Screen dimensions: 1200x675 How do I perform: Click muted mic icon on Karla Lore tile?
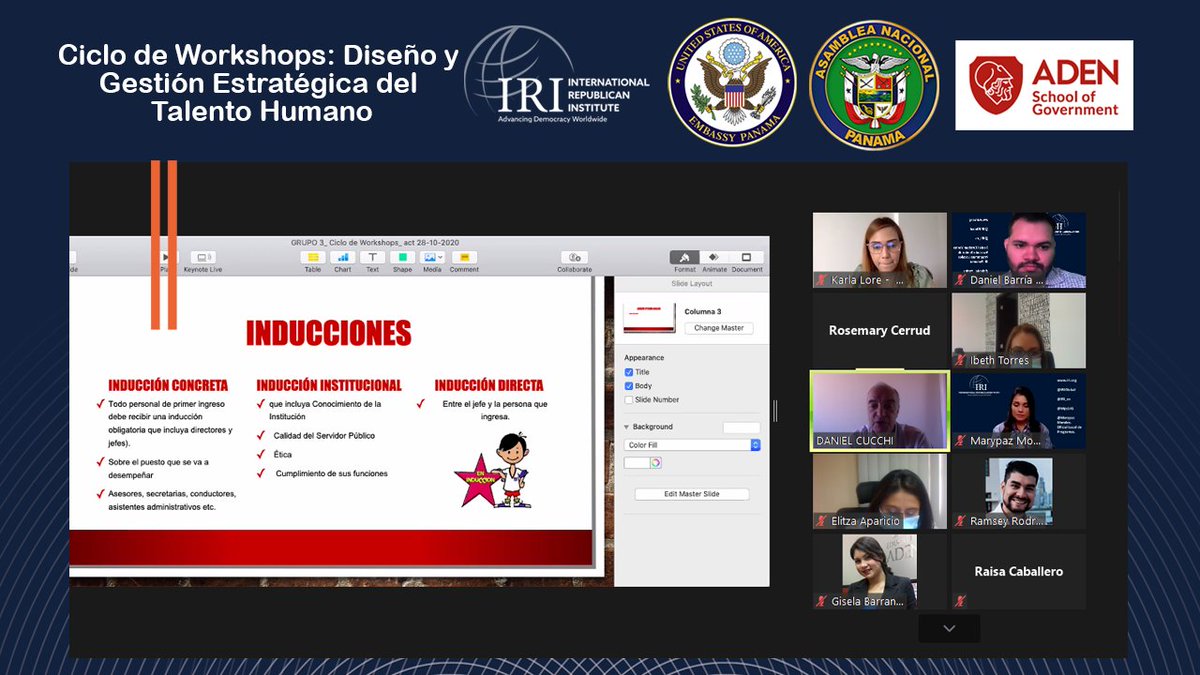822,280
